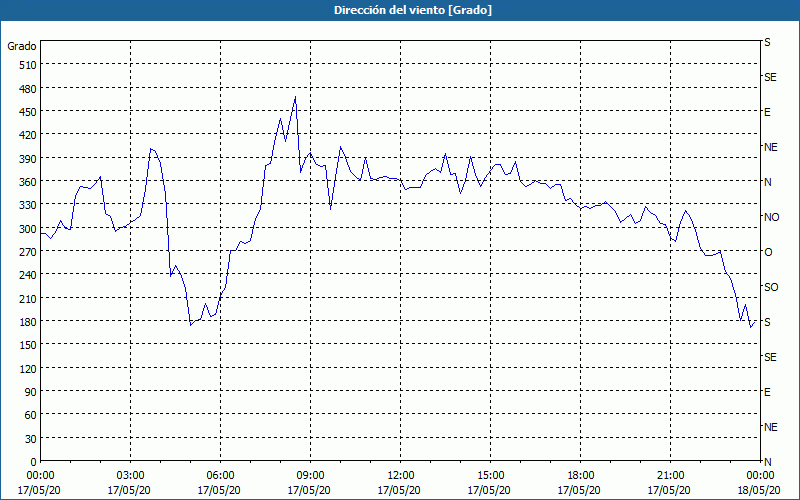Screen dimensions: 800x500
Task: Select the 240 value on the left axis
Action: tap(29, 275)
